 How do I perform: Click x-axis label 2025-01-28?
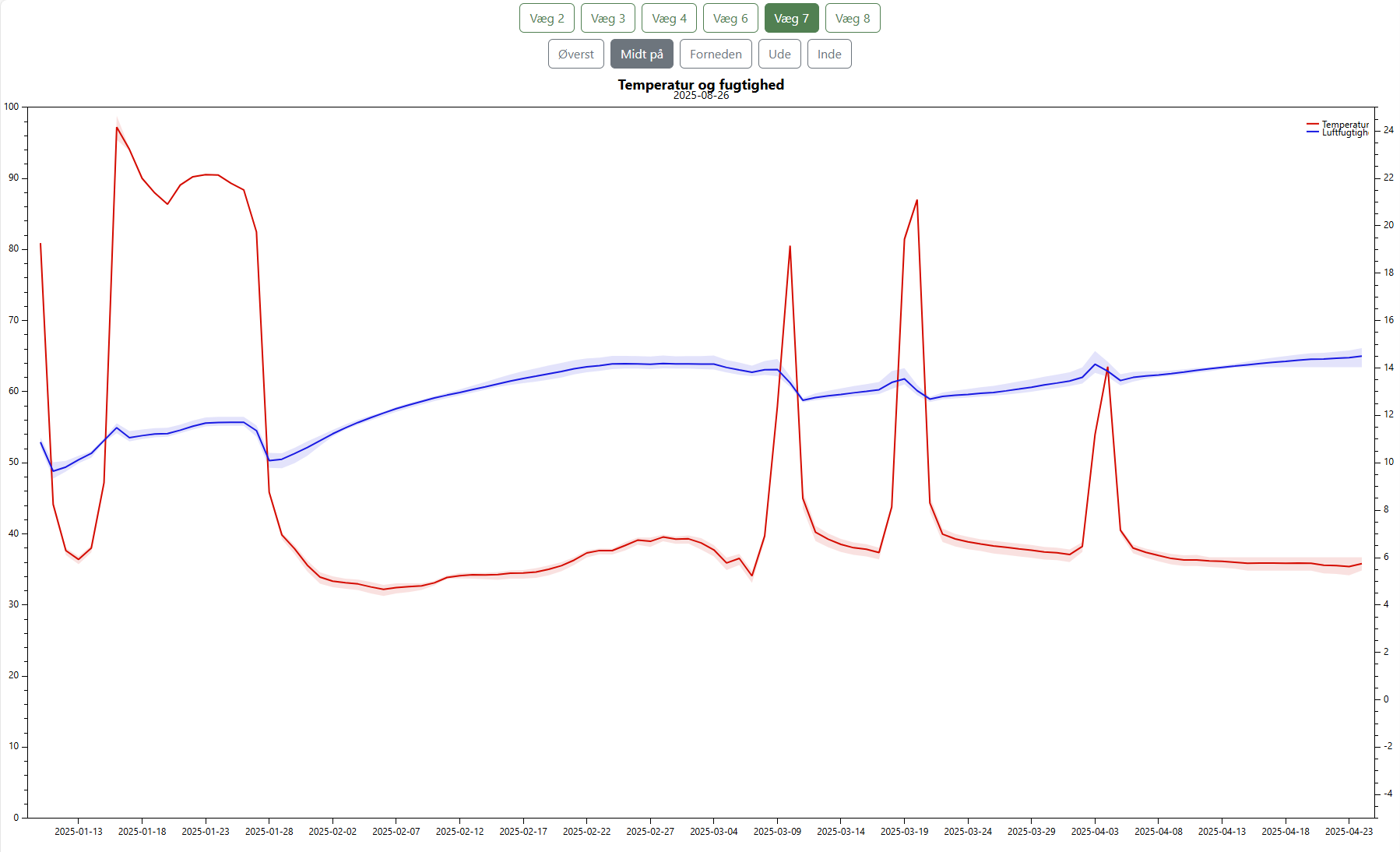pyautogui.click(x=269, y=831)
